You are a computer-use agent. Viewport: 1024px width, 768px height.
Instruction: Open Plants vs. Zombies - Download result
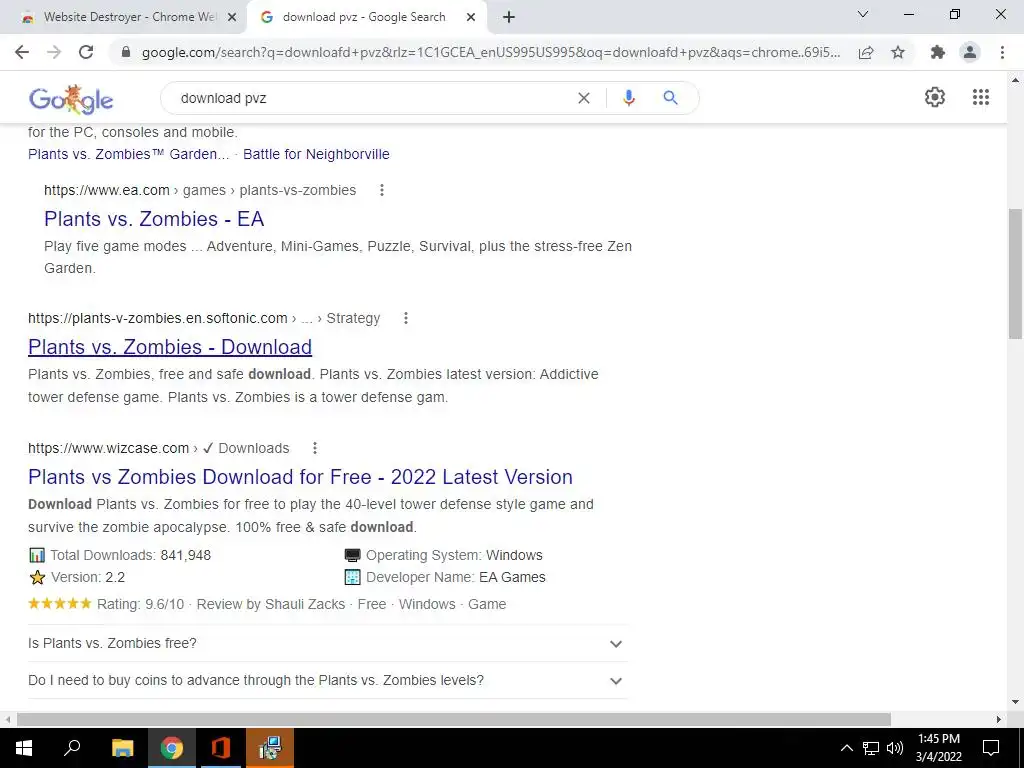click(x=170, y=347)
